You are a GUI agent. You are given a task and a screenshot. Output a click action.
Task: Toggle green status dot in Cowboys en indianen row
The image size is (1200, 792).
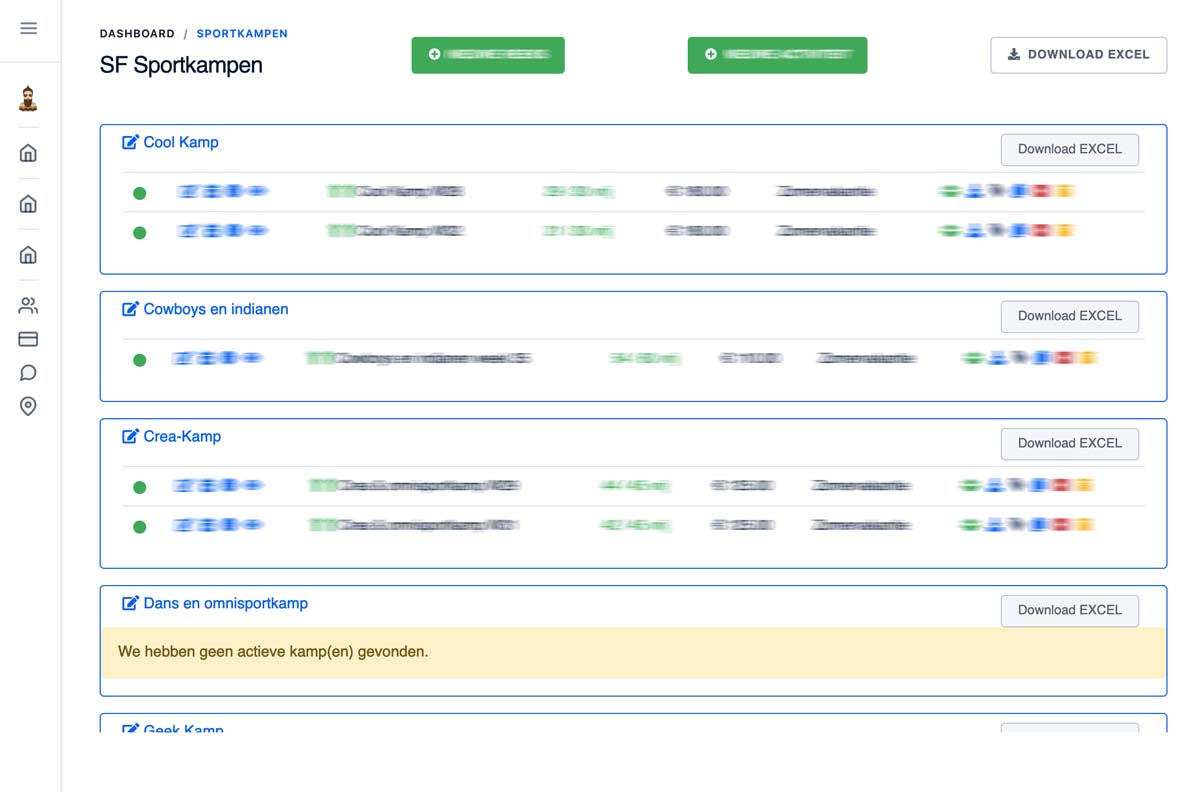[140, 360]
